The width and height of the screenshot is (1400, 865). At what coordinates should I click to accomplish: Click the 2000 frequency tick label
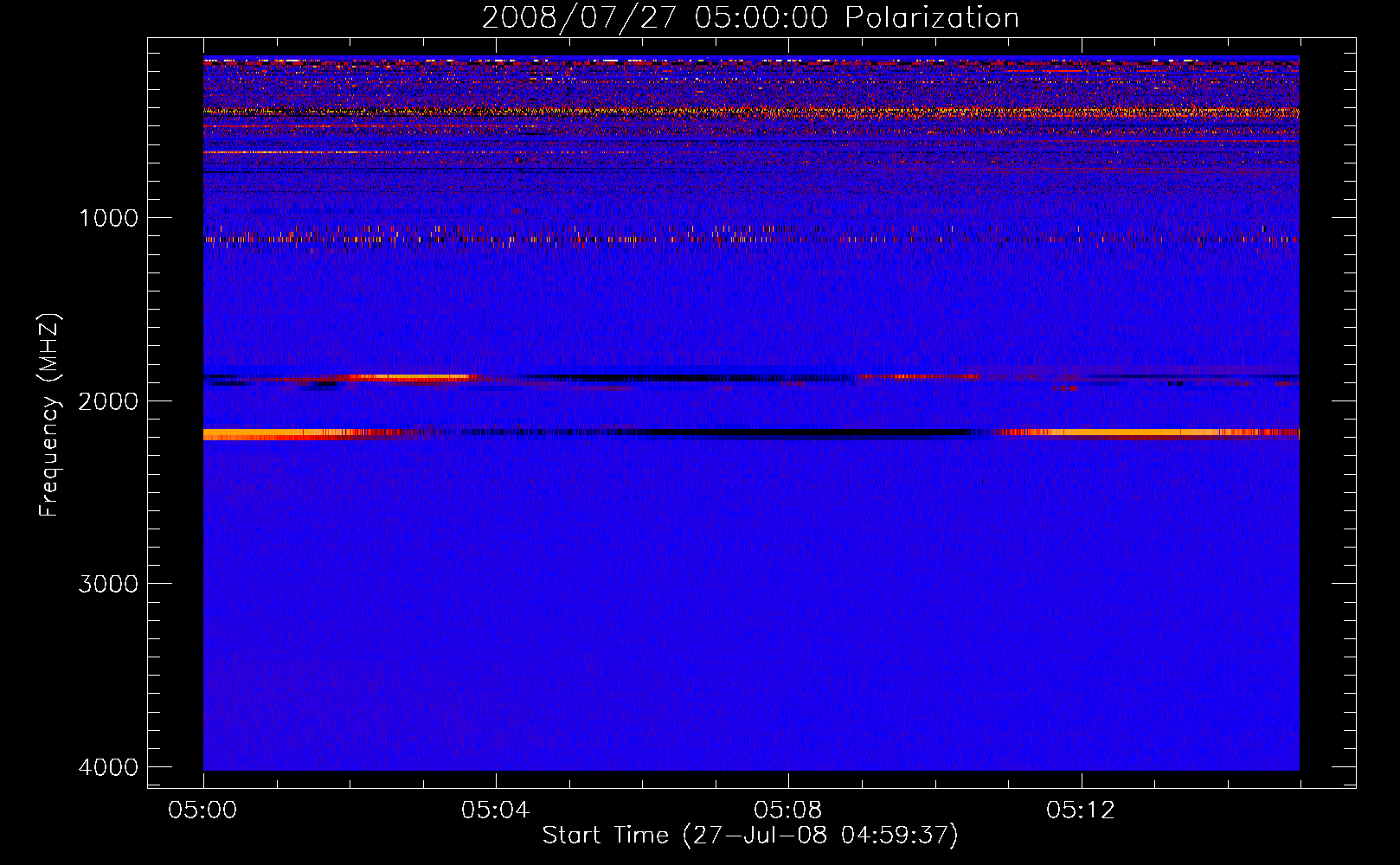click(x=108, y=401)
